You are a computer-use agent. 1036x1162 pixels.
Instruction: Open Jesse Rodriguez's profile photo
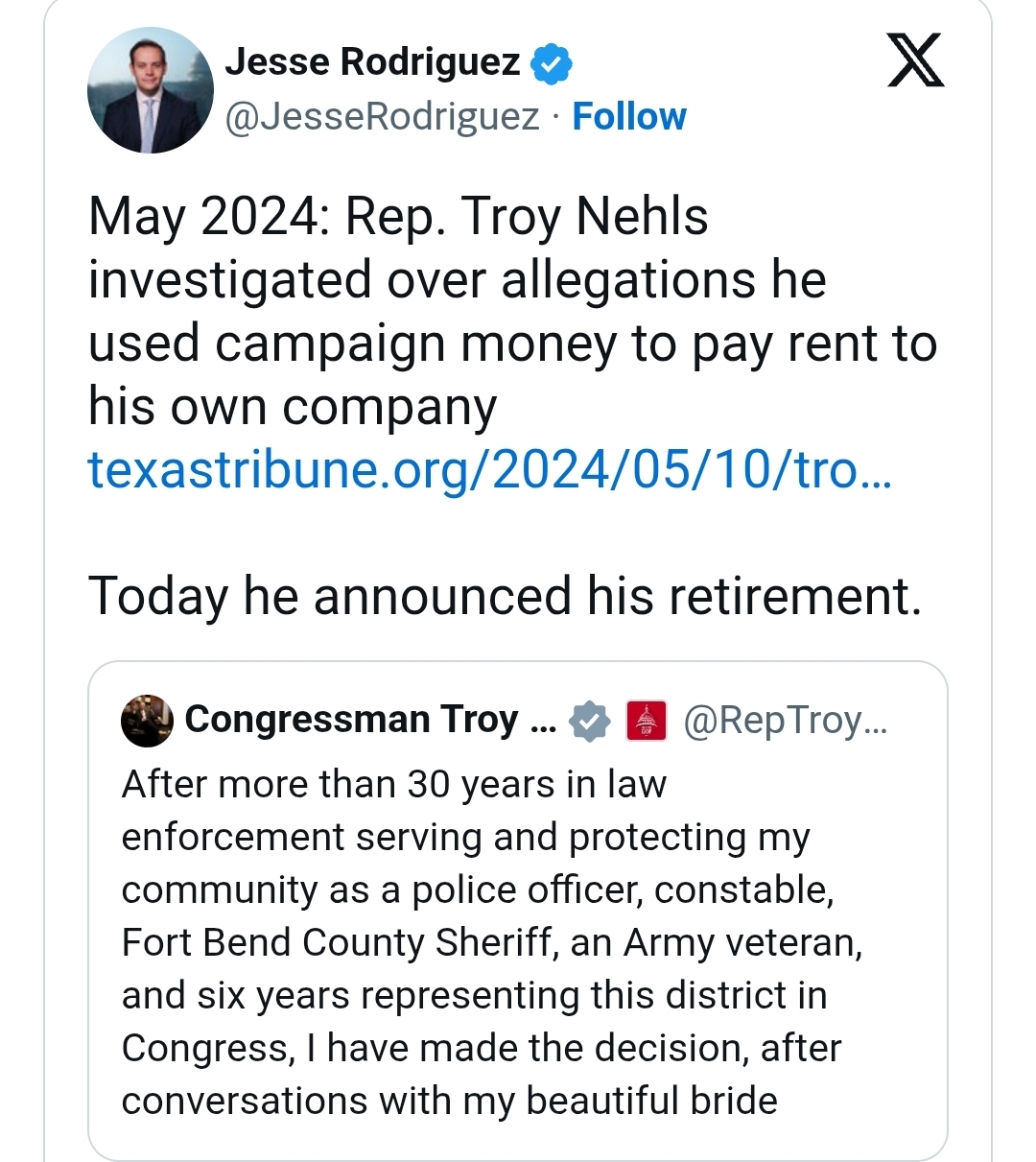click(151, 90)
